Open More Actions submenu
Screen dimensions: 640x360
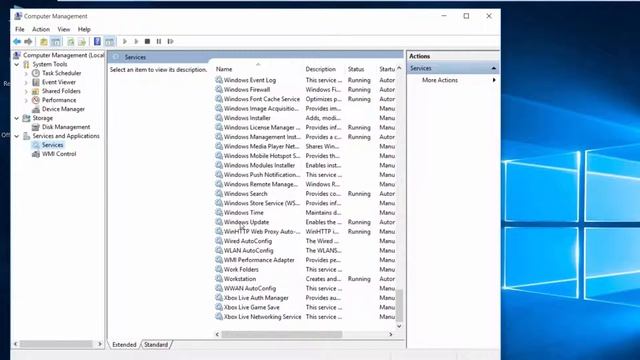coord(452,80)
